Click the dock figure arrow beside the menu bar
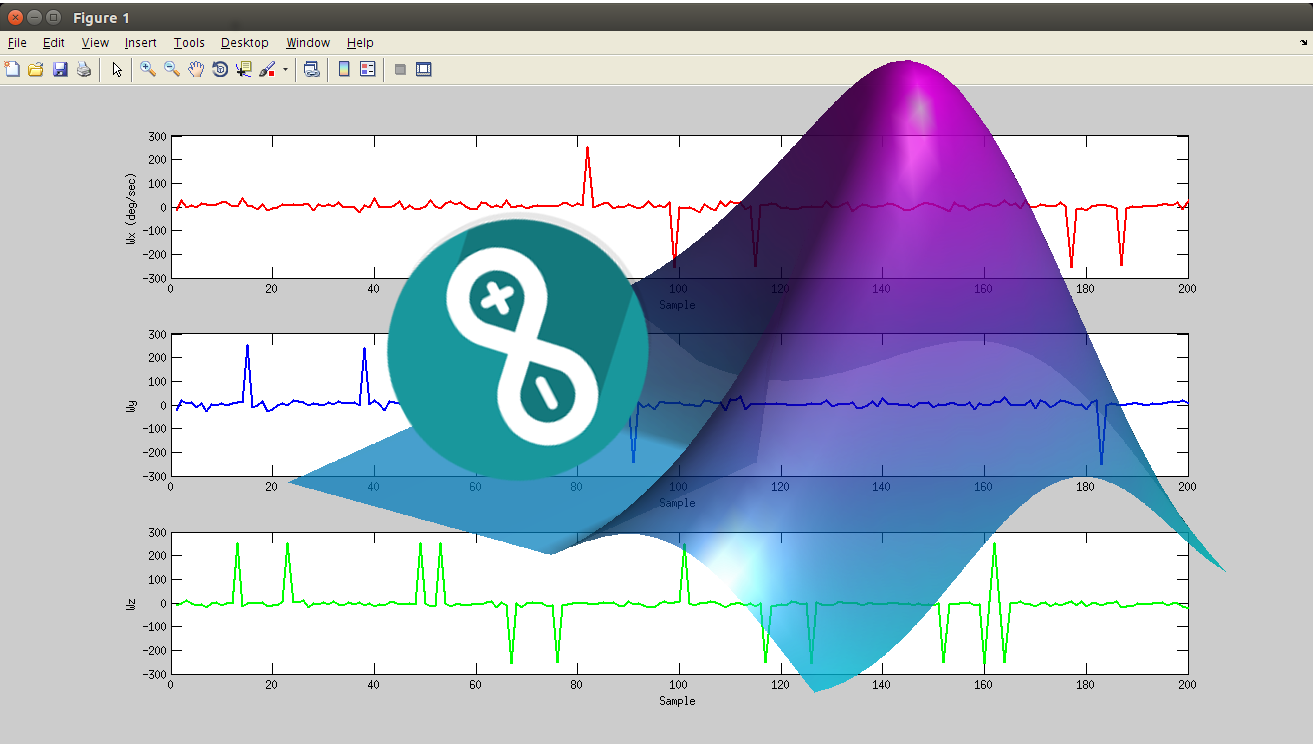The width and height of the screenshot is (1313, 744). pos(1303,43)
